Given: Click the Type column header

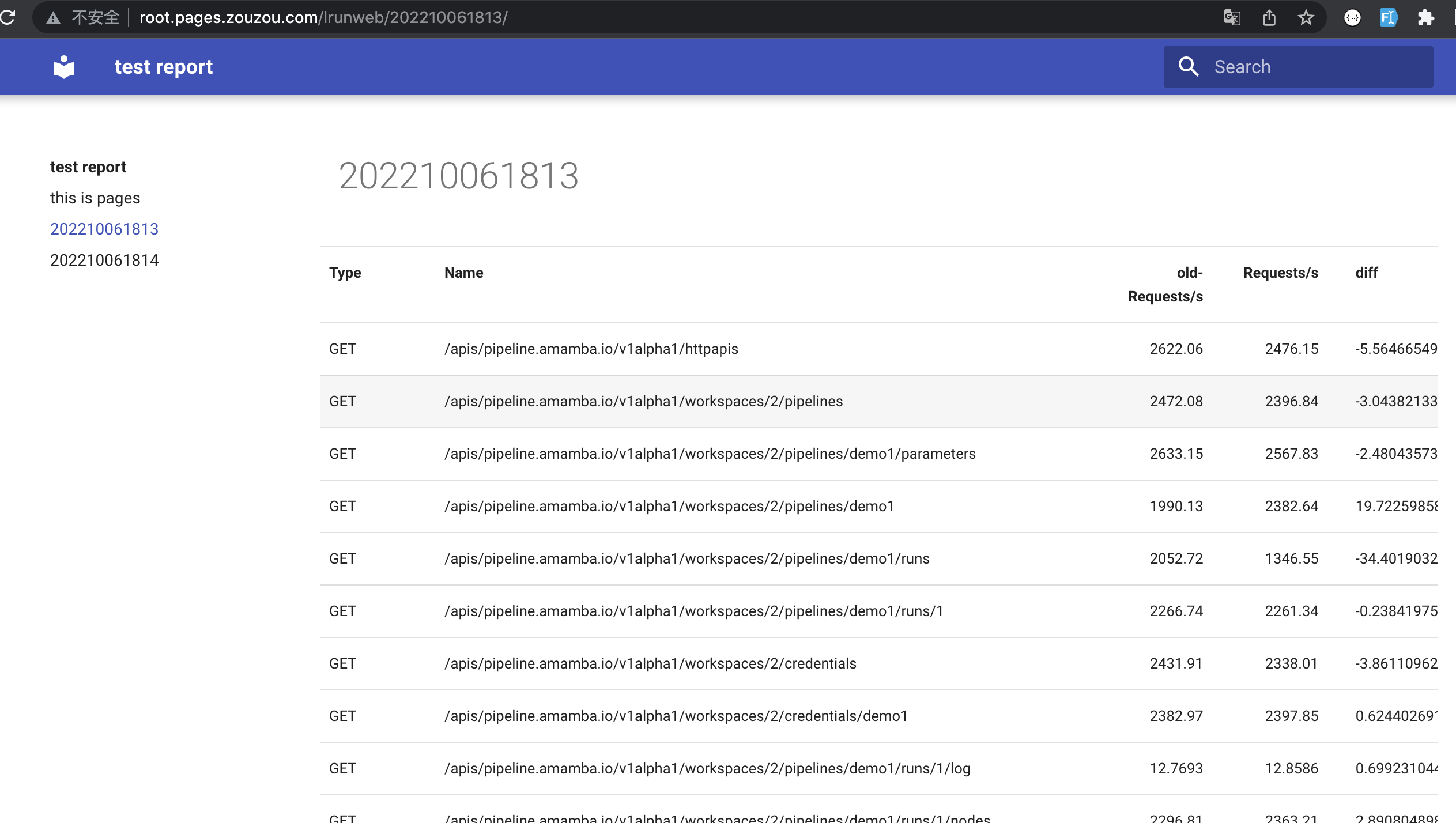Looking at the screenshot, I should tap(345, 273).
